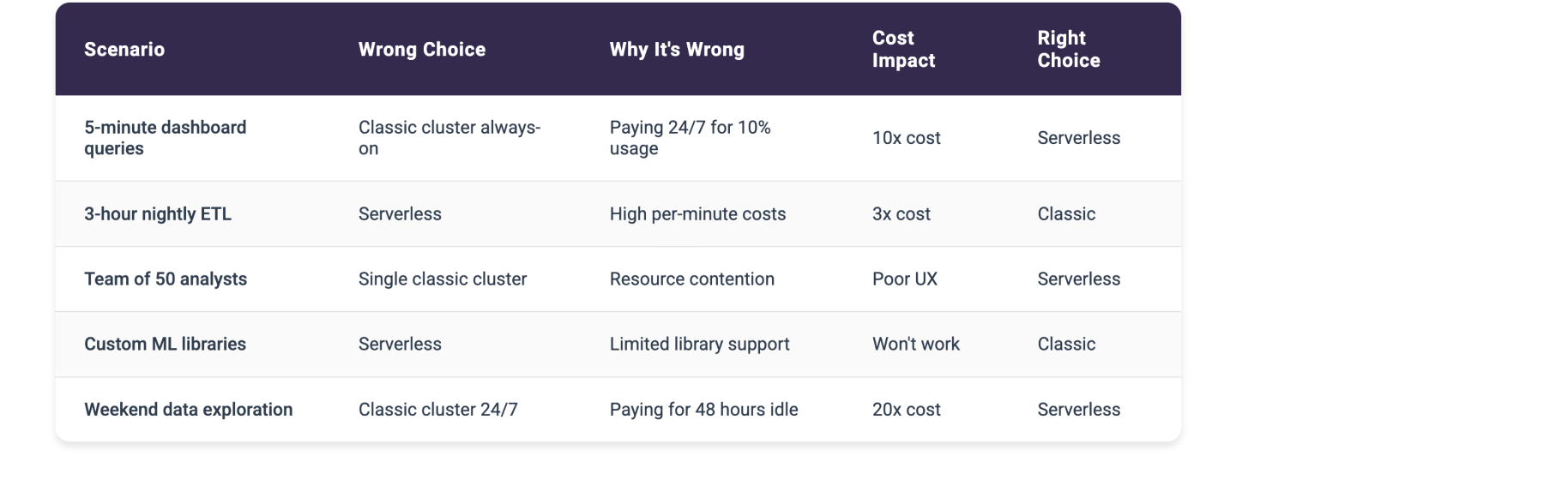Click the Paying for 48 hours idle cell

coord(703,410)
